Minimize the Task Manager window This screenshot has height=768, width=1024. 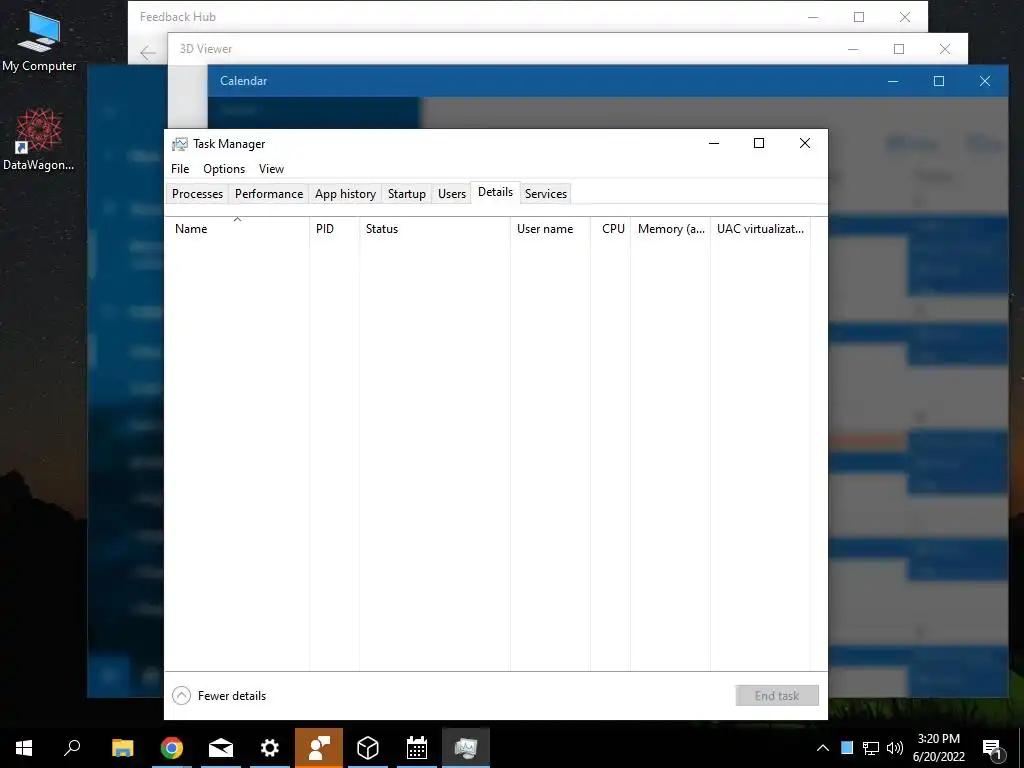pyautogui.click(x=714, y=143)
